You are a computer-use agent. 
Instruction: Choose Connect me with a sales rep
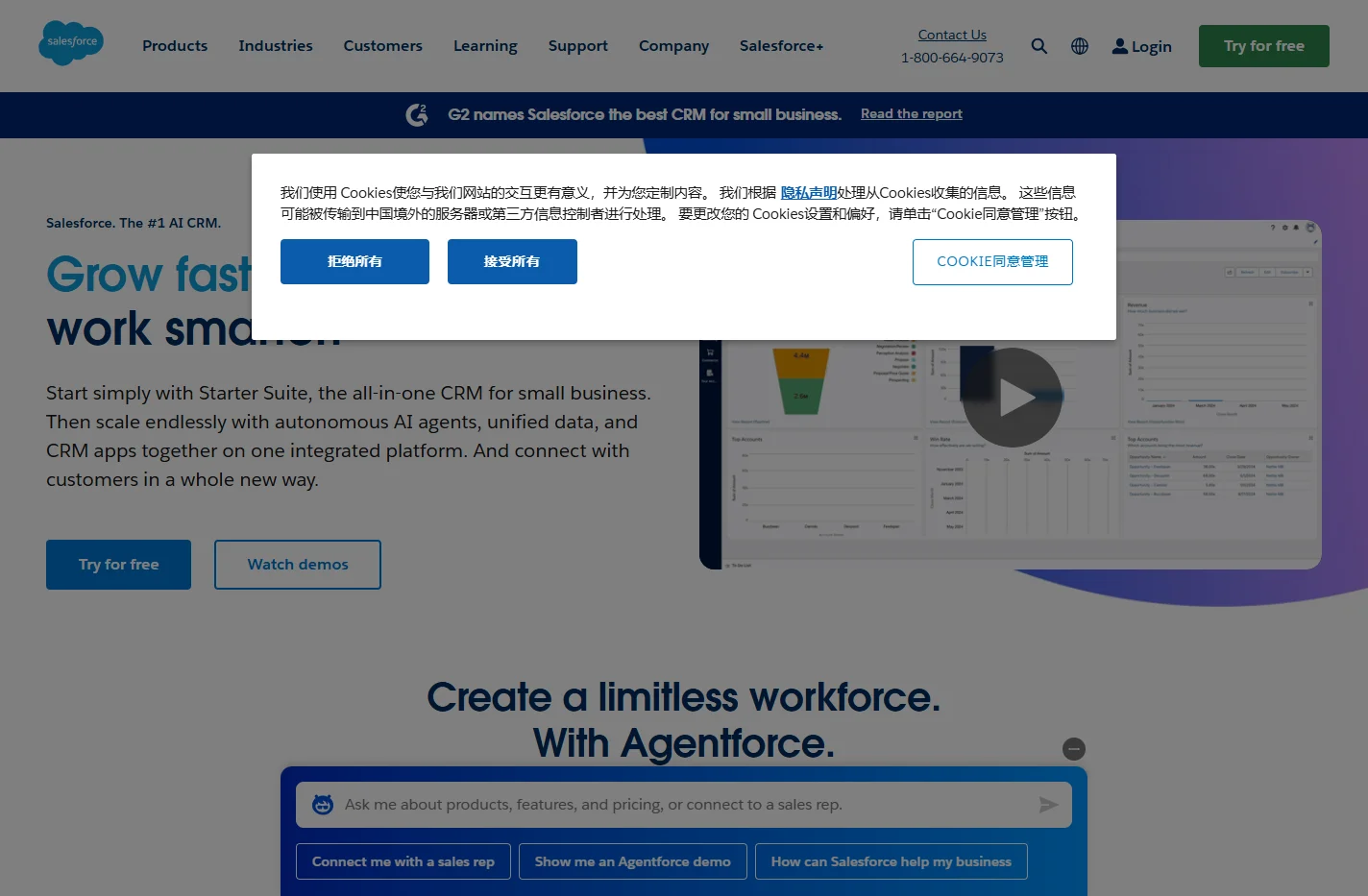[403, 861]
